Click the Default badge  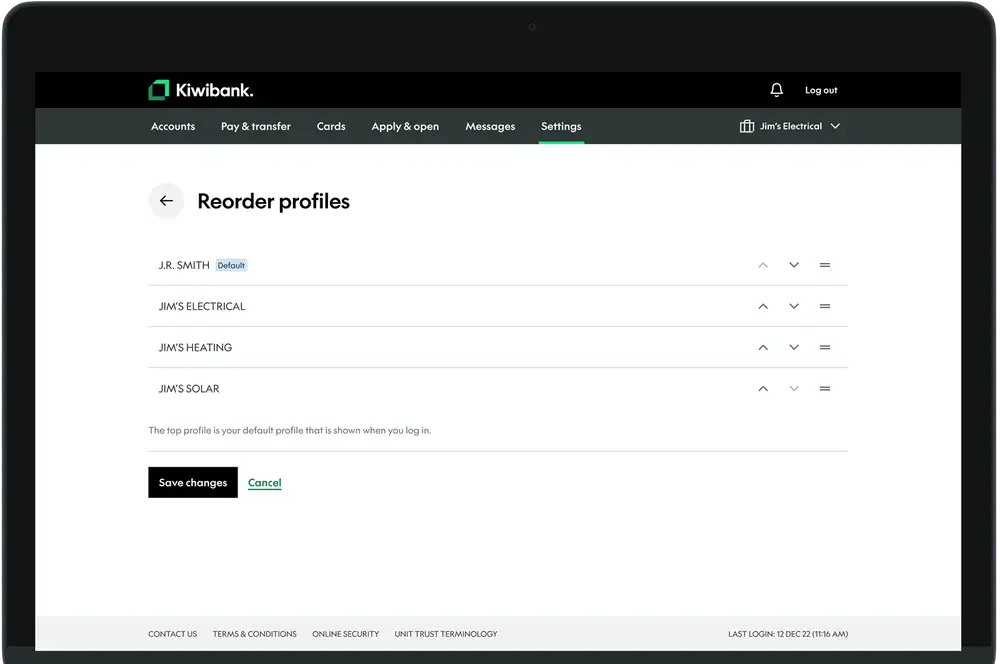pos(231,265)
